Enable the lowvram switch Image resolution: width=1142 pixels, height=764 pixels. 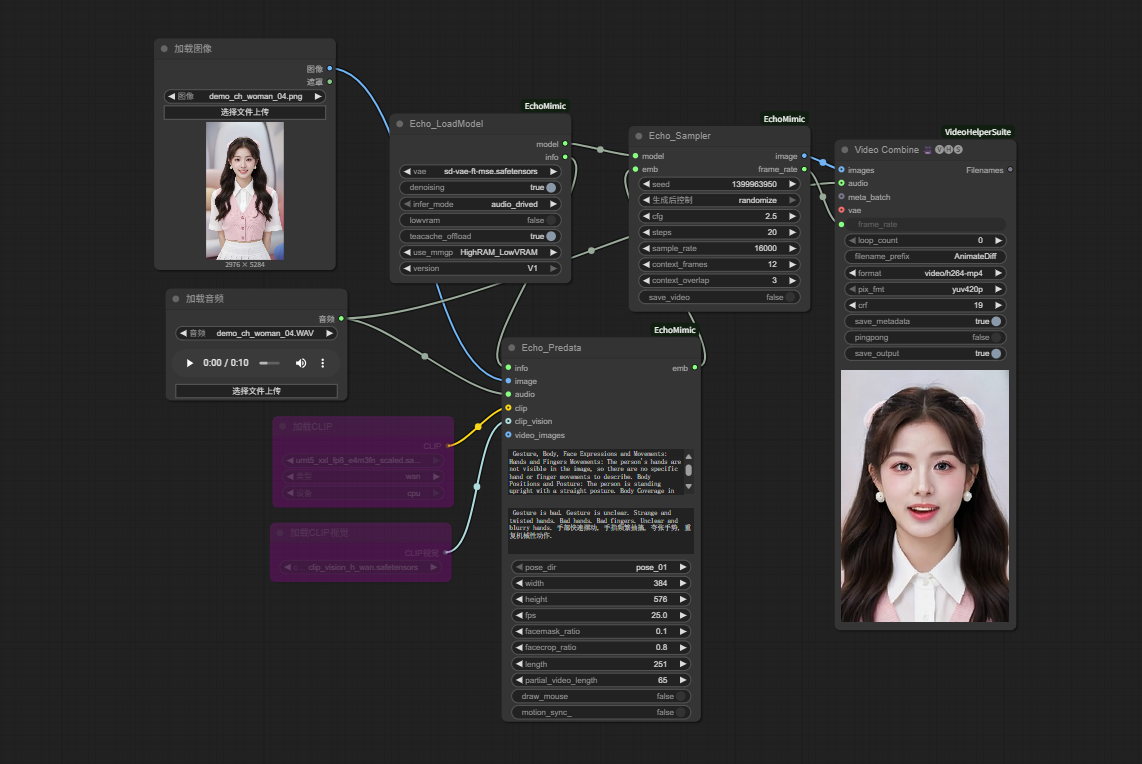coord(551,220)
